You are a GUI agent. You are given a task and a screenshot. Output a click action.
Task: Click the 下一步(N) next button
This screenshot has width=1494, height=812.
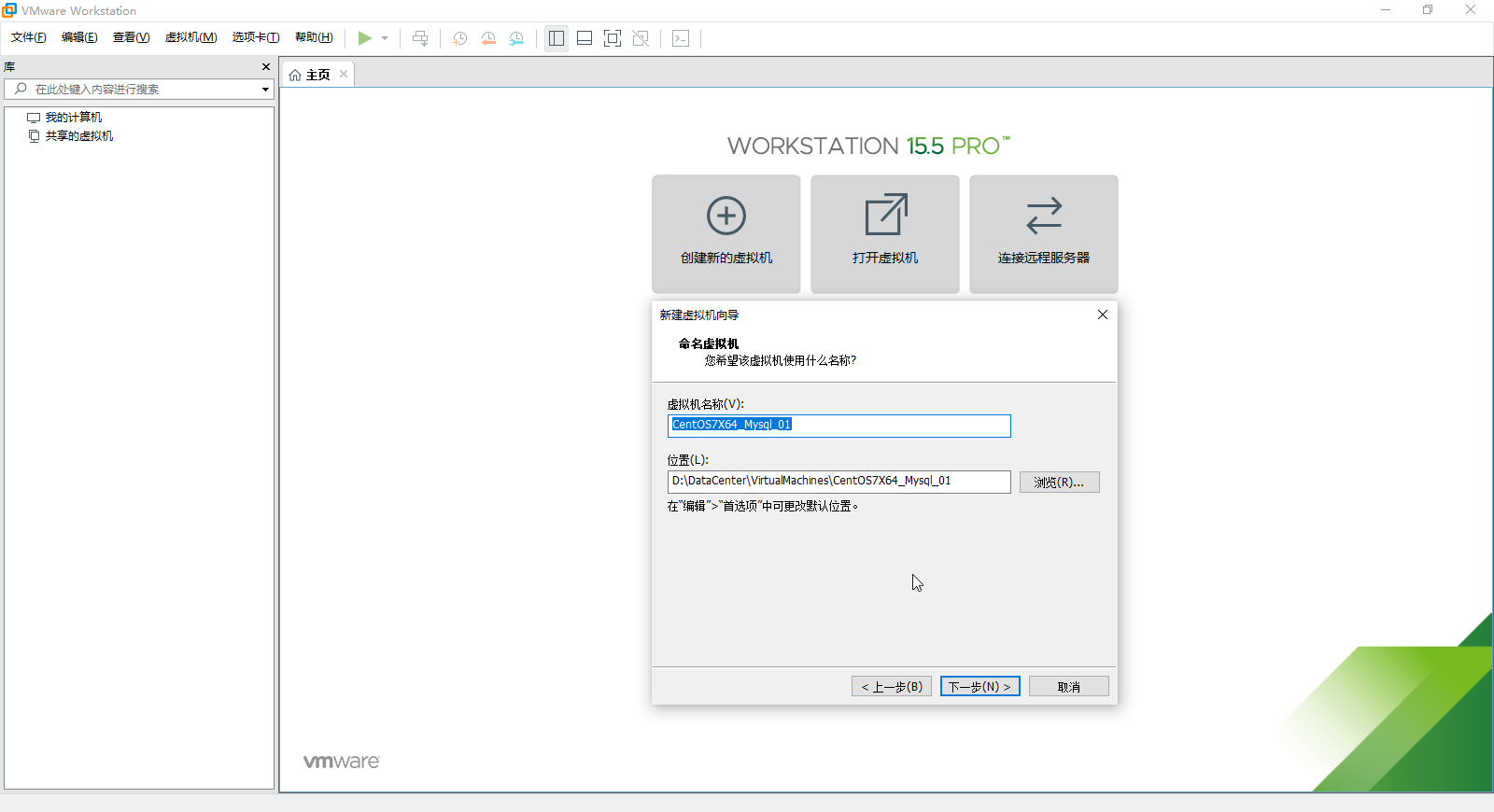[980, 686]
